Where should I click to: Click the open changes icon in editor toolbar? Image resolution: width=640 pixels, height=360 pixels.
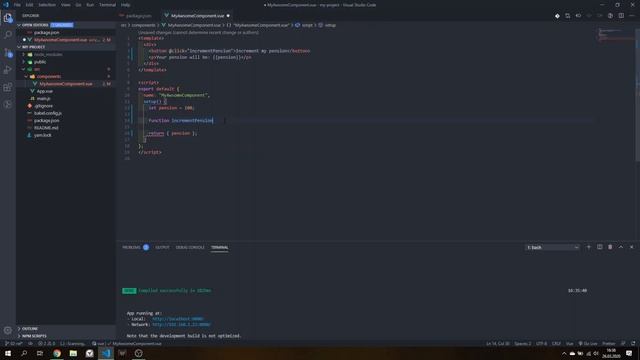(x=578, y=16)
